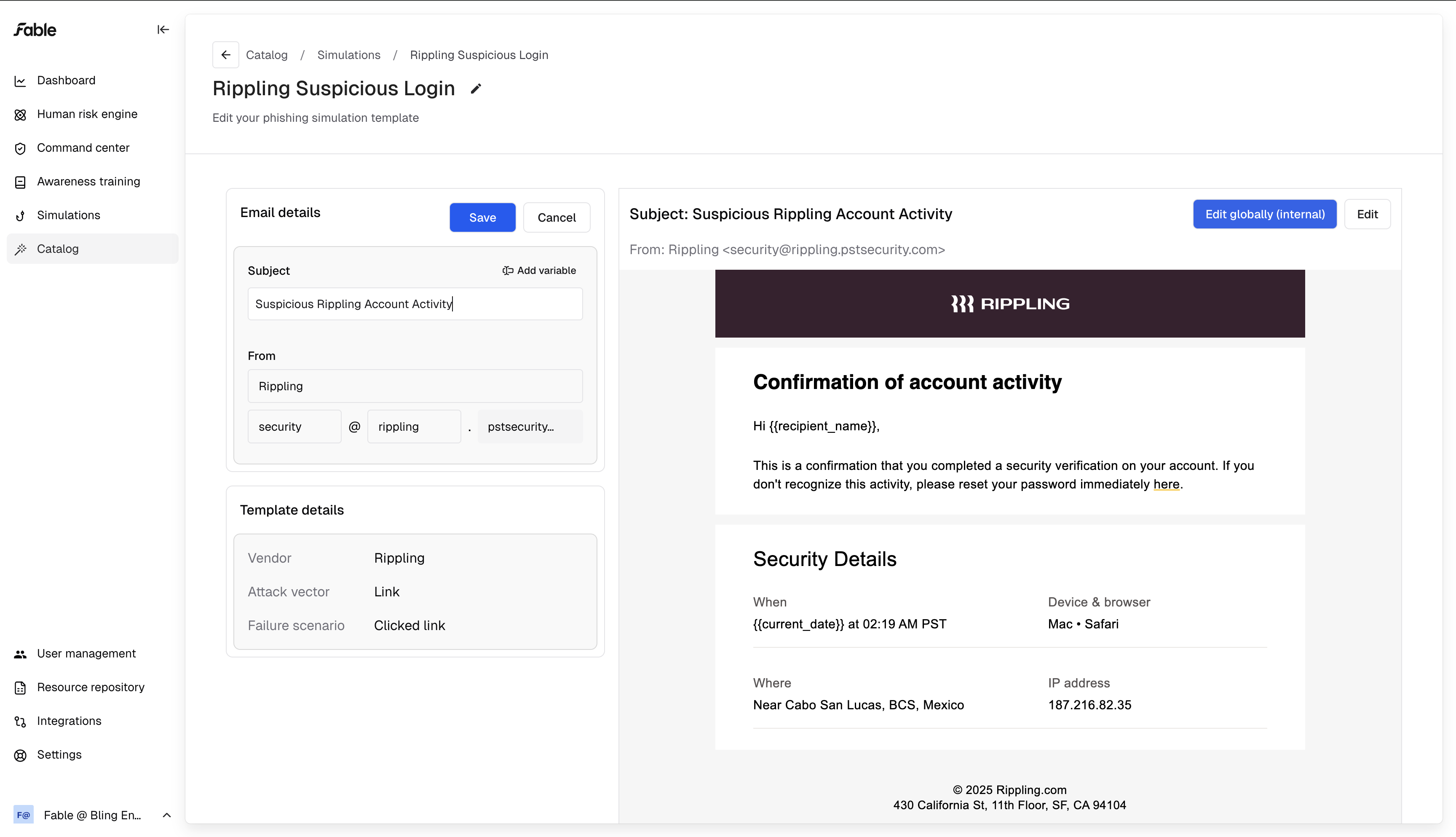Click the Catalog wand icon
The image size is (1456, 837).
pyautogui.click(x=20, y=249)
